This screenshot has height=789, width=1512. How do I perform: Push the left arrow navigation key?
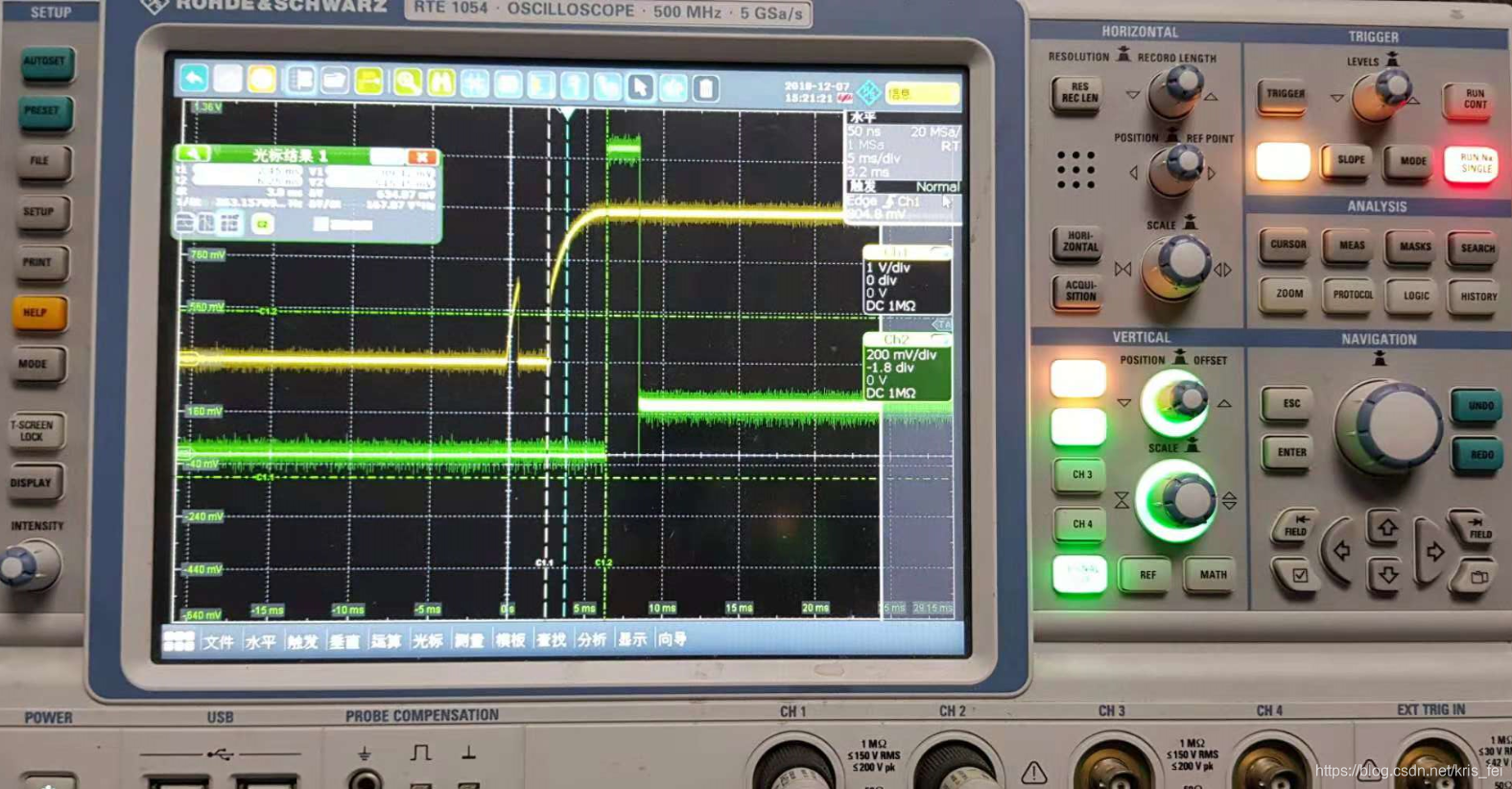tap(1340, 550)
